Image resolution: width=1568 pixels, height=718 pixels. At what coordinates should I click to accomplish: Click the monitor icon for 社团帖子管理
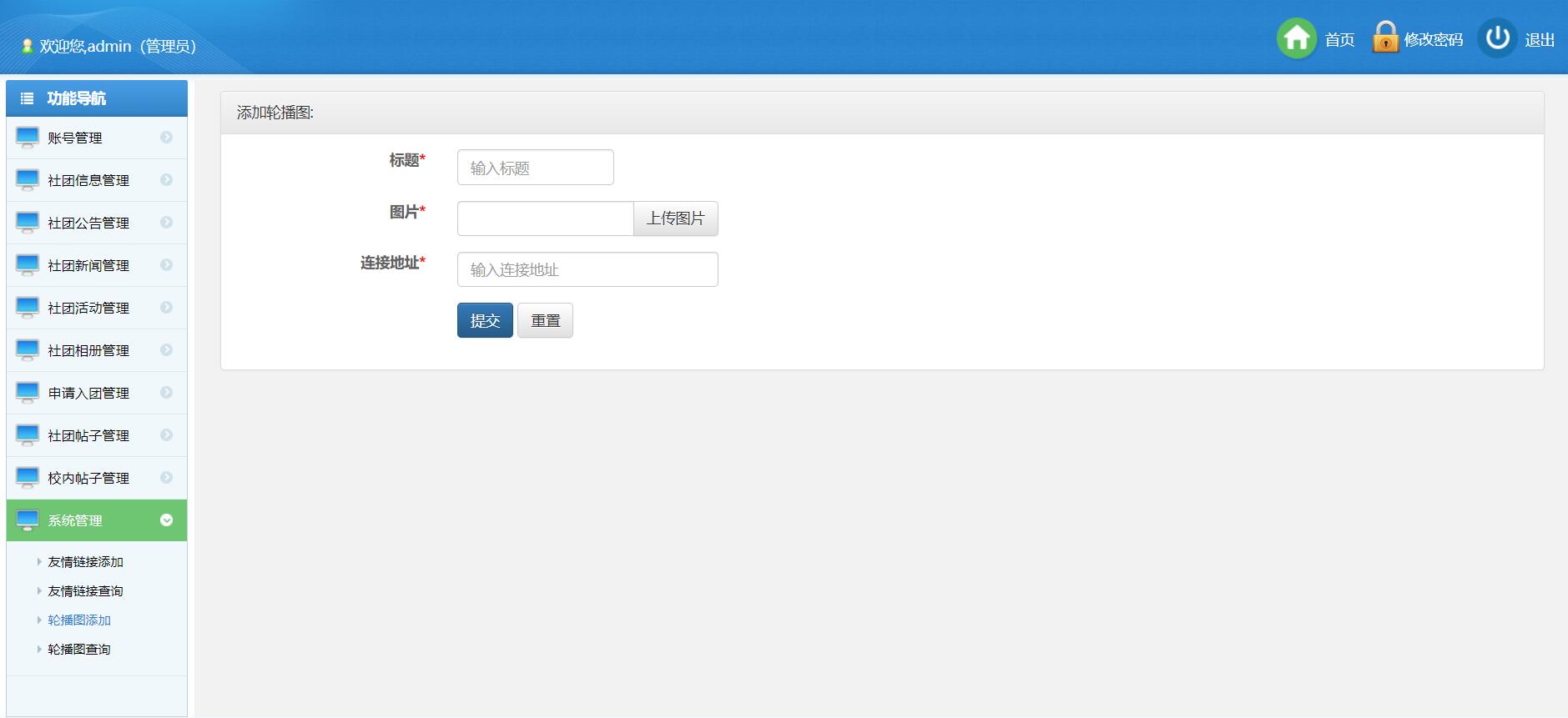(28, 435)
